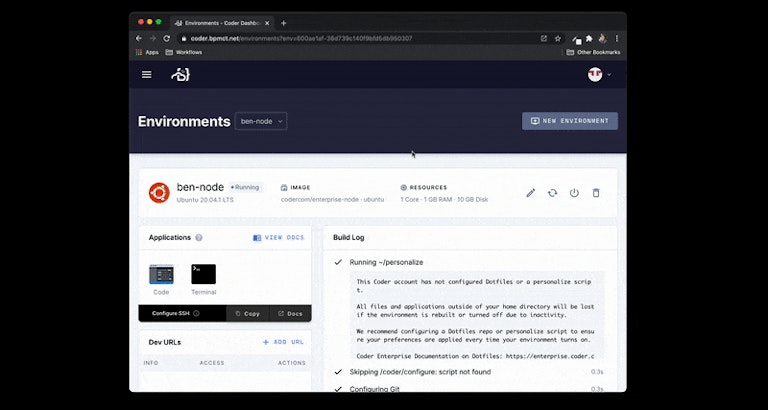The height and width of the screenshot is (410, 768).
Task: Click the Build Log heading
Action: (x=349, y=238)
